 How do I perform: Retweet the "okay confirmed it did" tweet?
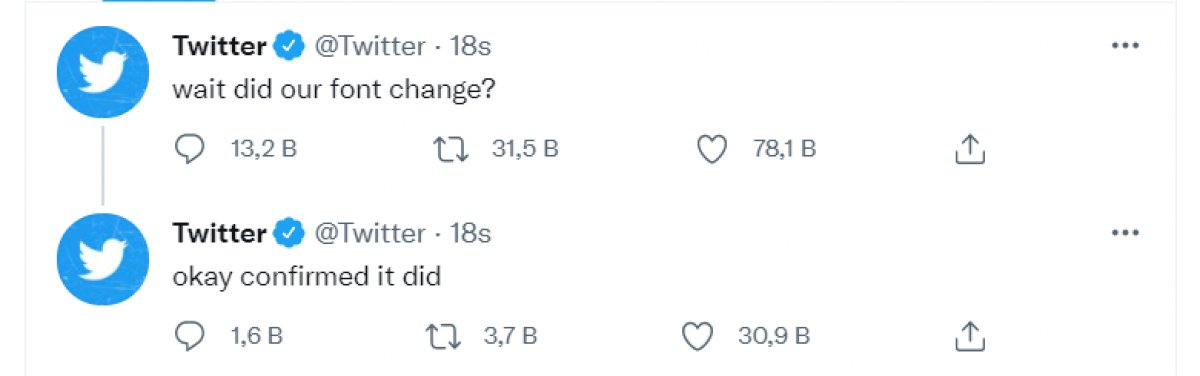point(446,336)
